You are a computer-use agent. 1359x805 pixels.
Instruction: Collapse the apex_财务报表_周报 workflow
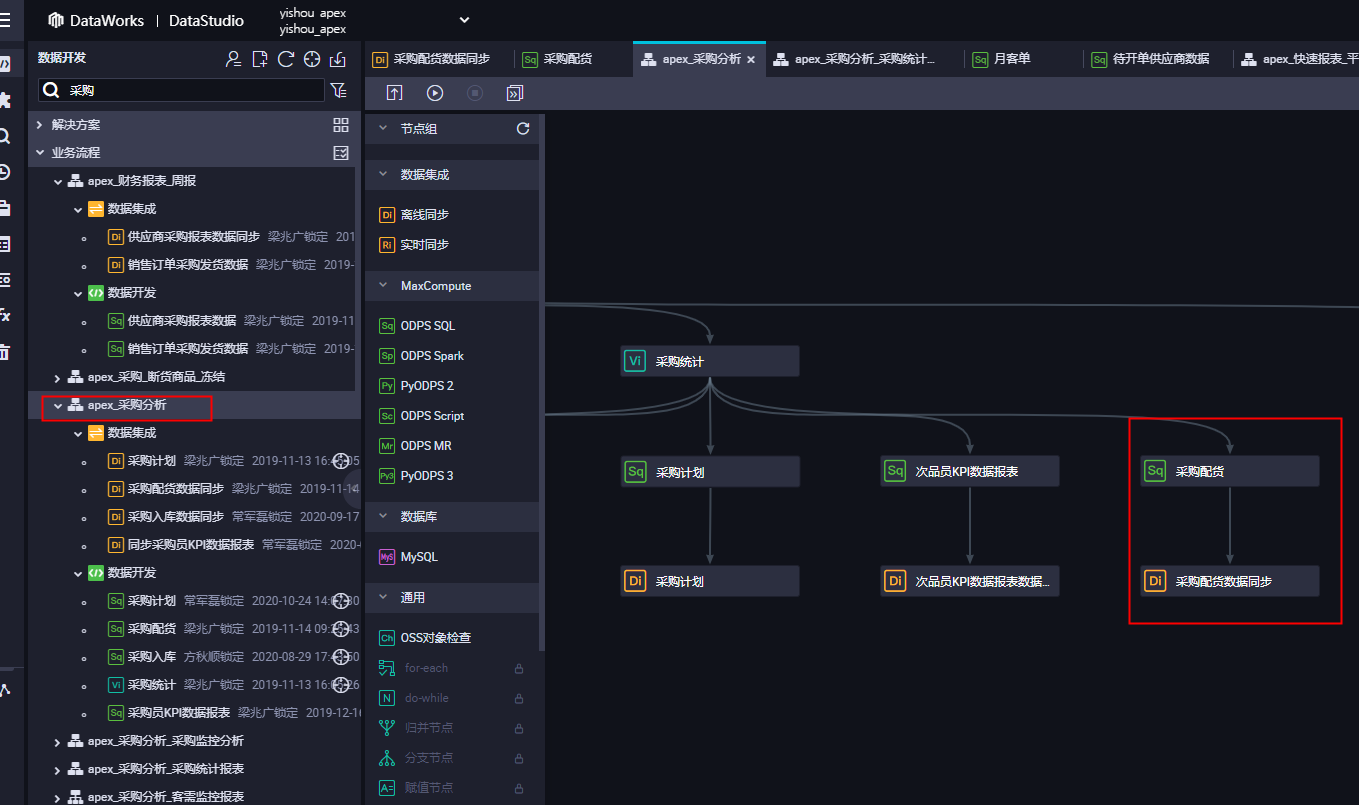pyautogui.click(x=58, y=181)
